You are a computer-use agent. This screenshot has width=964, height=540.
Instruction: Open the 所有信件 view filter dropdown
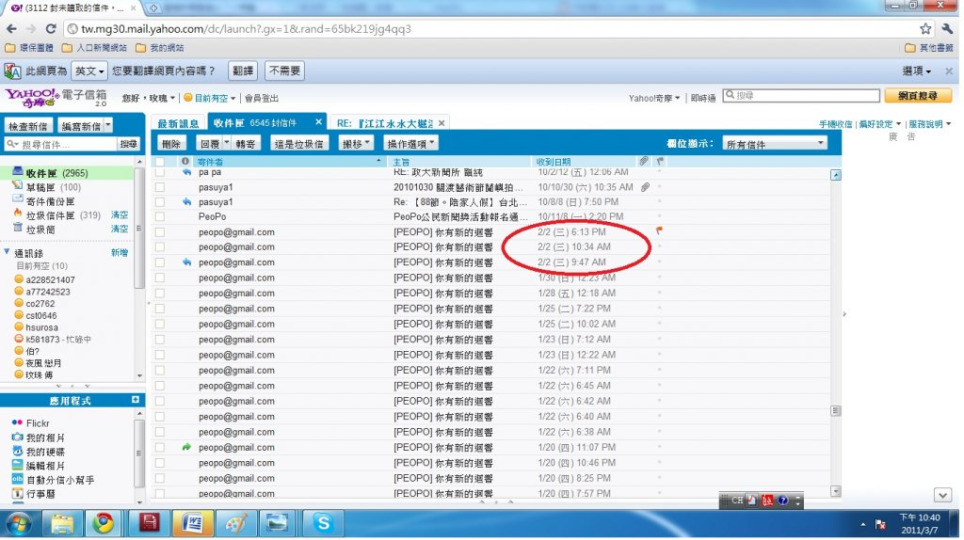[x=776, y=144]
